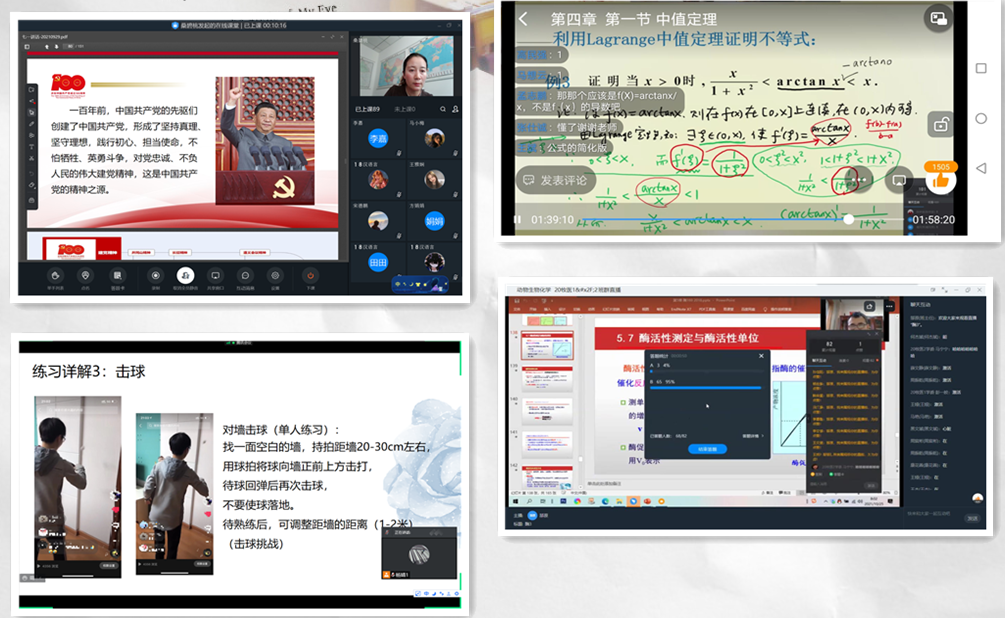The width and height of the screenshot is (1005, 618).
Task: Click the cast screen icon in video player
Action: pos(899,180)
